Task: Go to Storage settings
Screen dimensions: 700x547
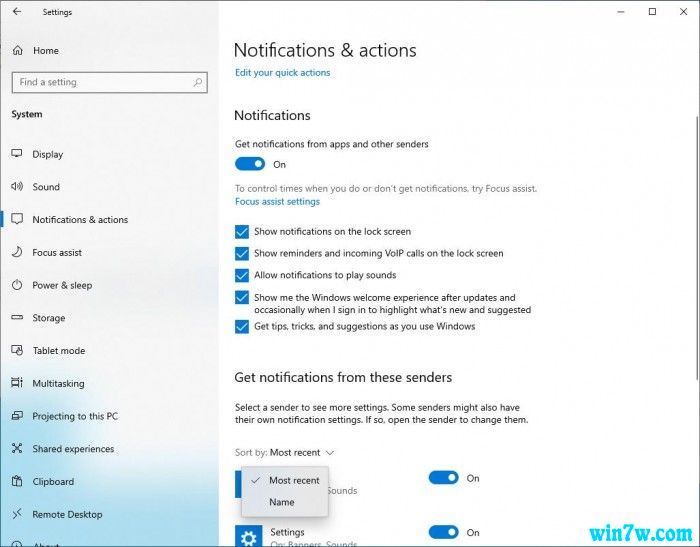Action: [49, 318]
